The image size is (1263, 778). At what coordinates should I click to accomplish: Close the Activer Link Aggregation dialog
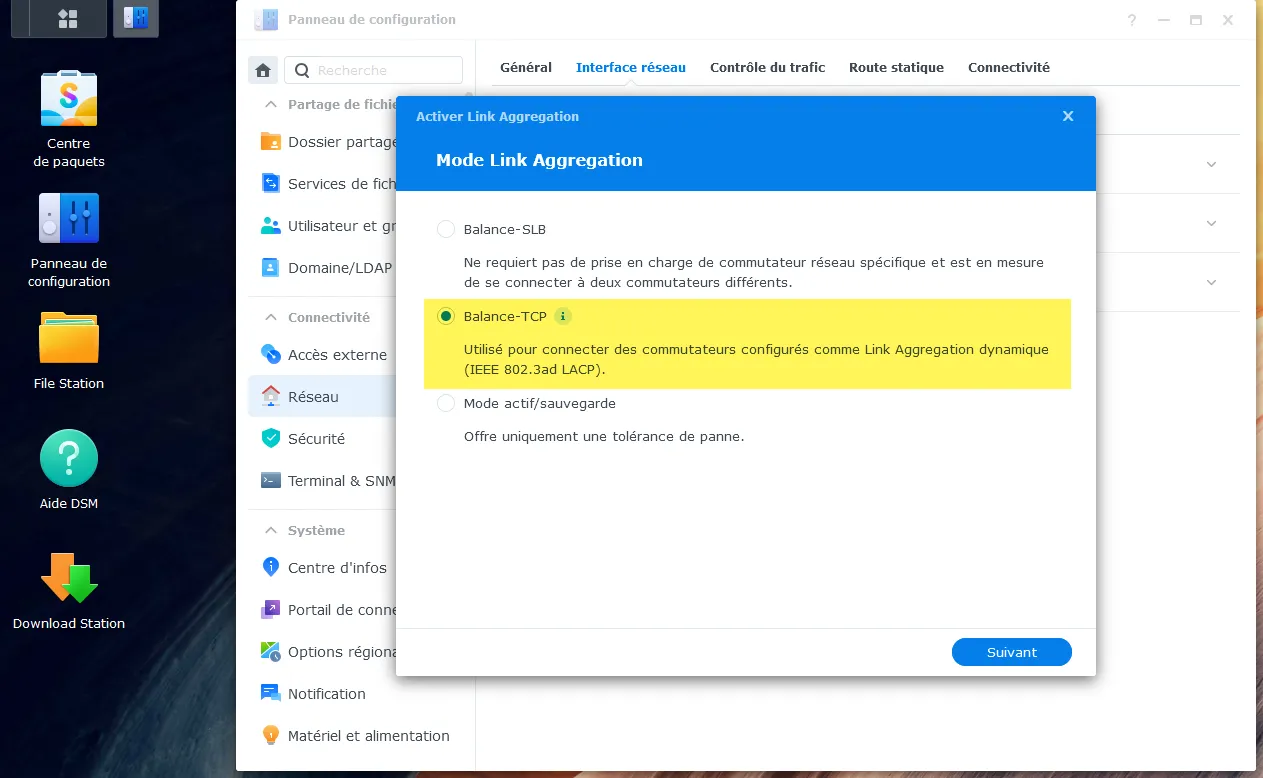1068,116
